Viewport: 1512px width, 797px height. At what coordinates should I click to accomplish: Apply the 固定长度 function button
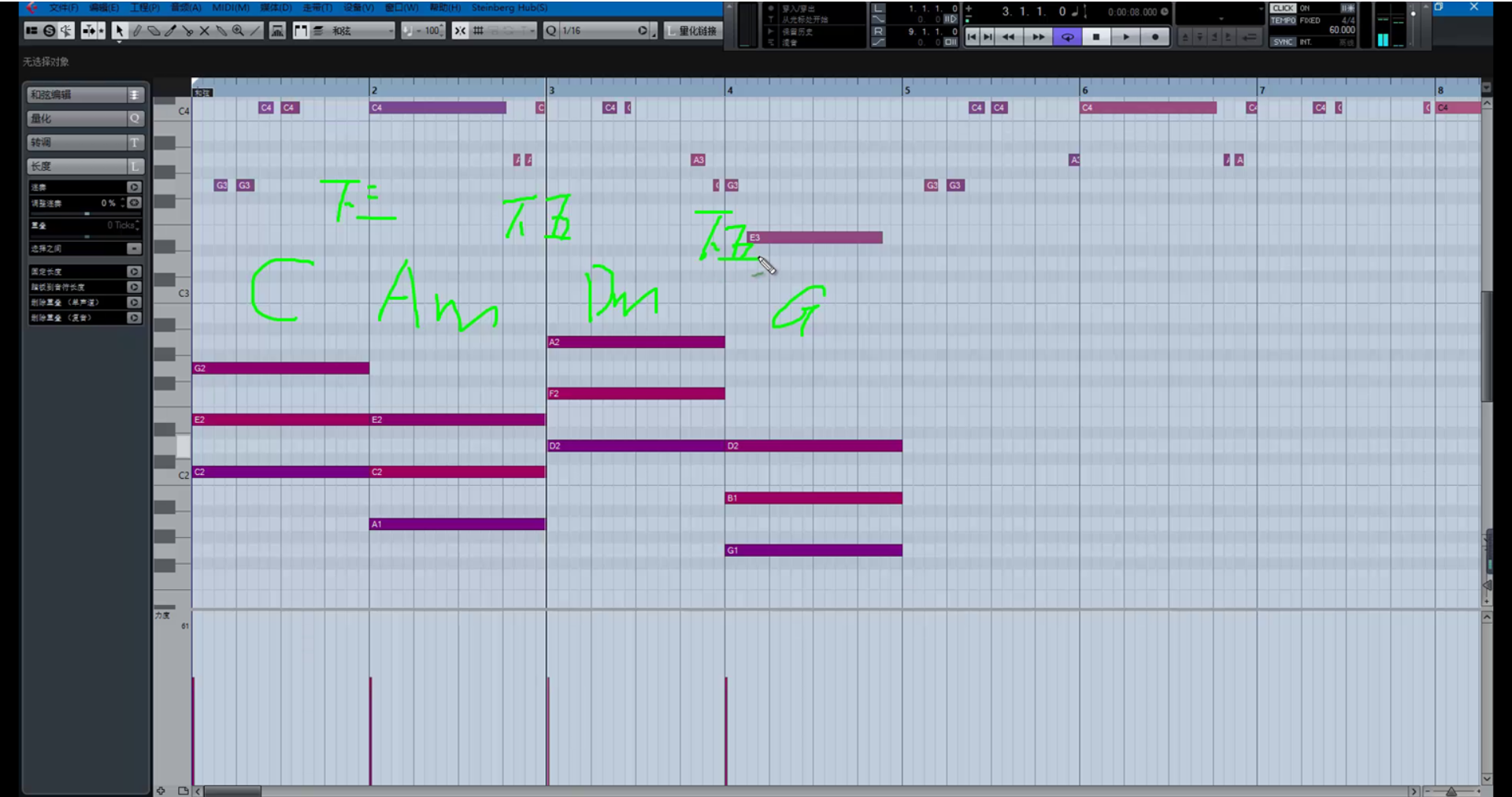[134, 272]
